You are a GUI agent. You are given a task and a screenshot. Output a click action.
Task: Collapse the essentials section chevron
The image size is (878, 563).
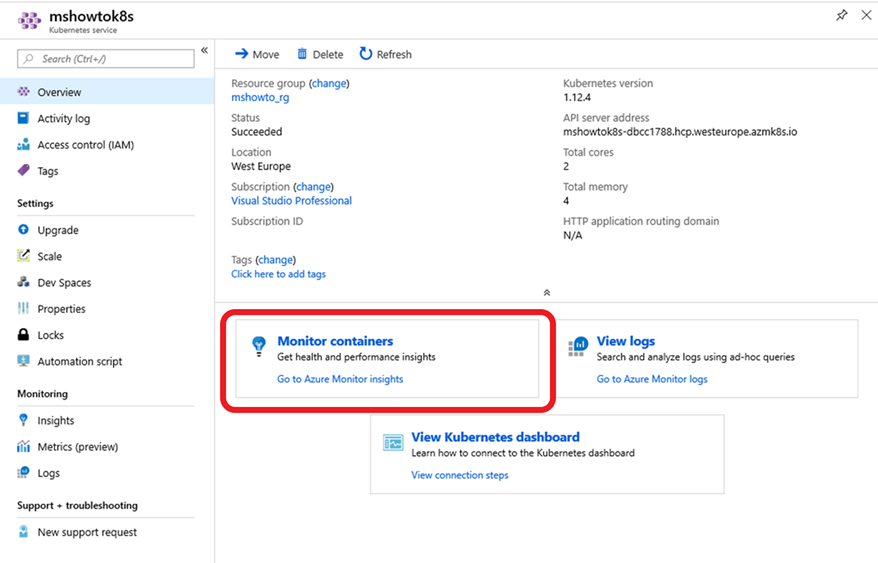547,292
